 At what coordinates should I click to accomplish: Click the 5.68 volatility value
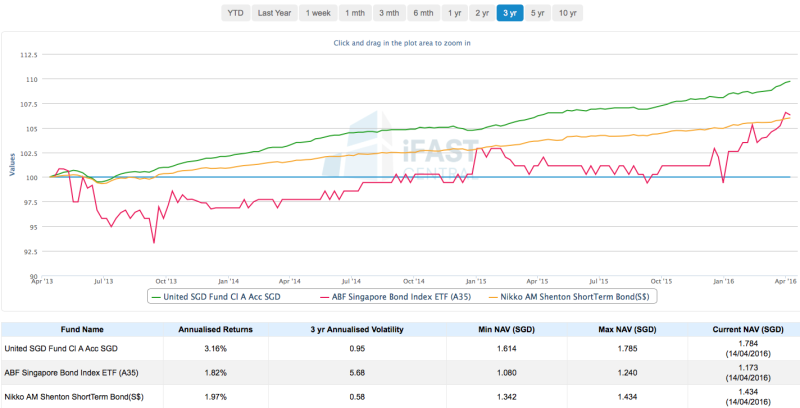pos(357,373)
